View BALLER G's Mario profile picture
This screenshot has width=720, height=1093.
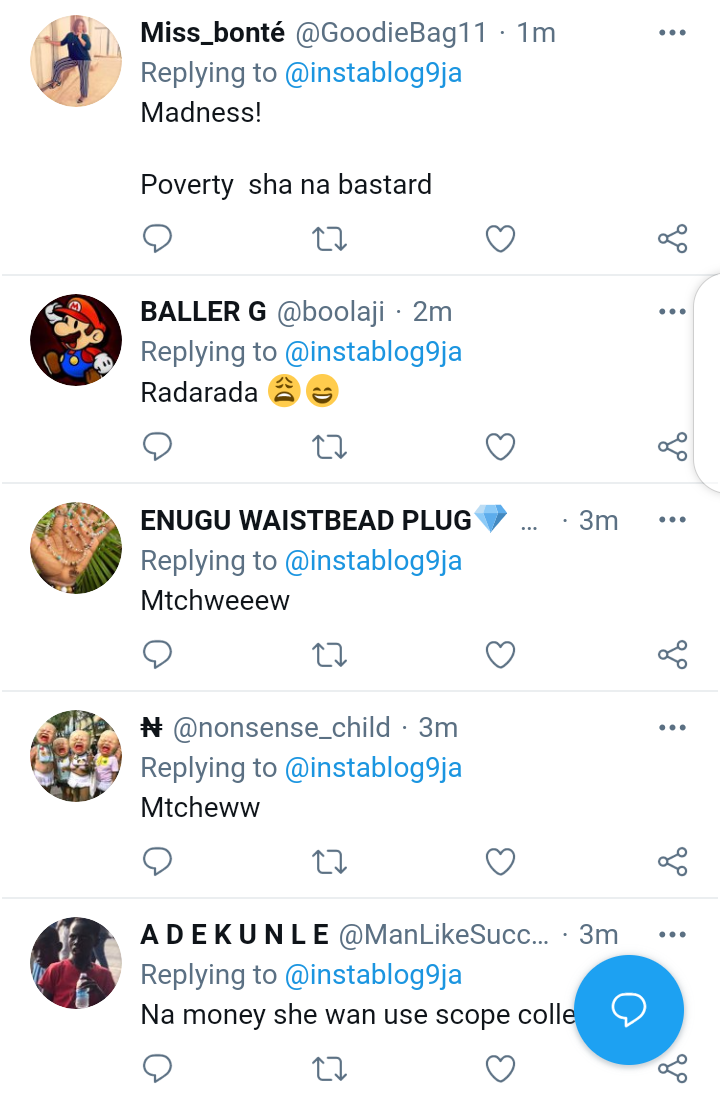(76, 340)
